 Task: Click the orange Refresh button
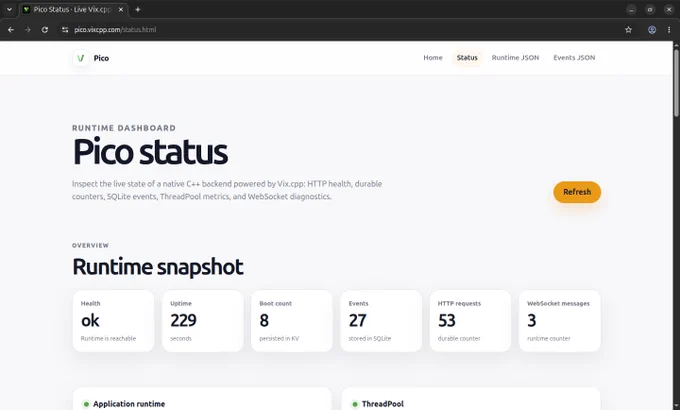tap(577, 192)
